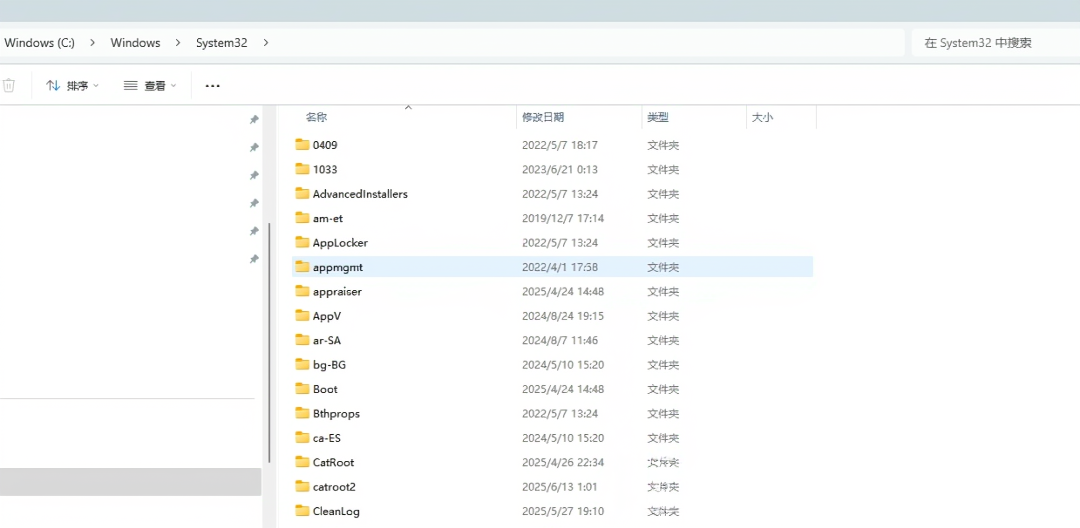Image resolution: width=1080 pixels, height=528 pixels.
Task: Click 文件夹 type in the ca-ES row
Action: (x=663, y=439)
